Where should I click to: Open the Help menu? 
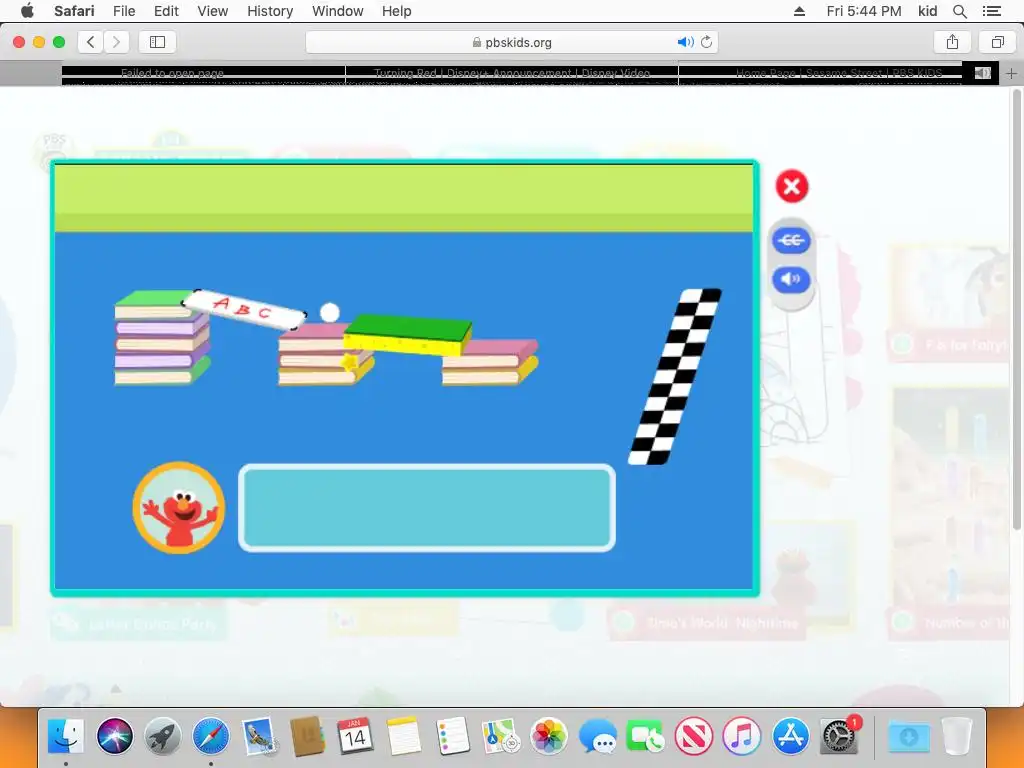point(396,11)
